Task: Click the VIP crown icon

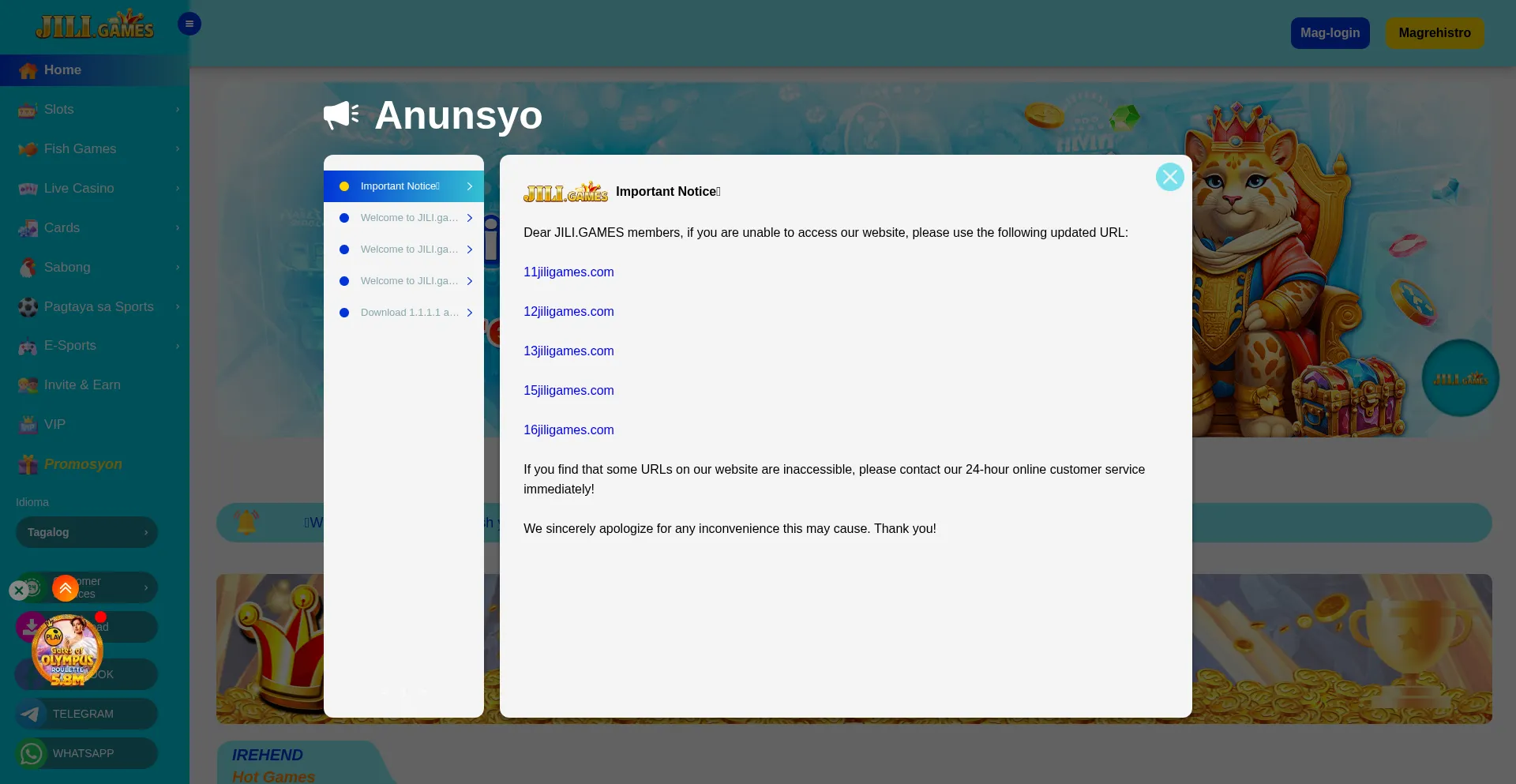Action: click(x=28, y=425)
